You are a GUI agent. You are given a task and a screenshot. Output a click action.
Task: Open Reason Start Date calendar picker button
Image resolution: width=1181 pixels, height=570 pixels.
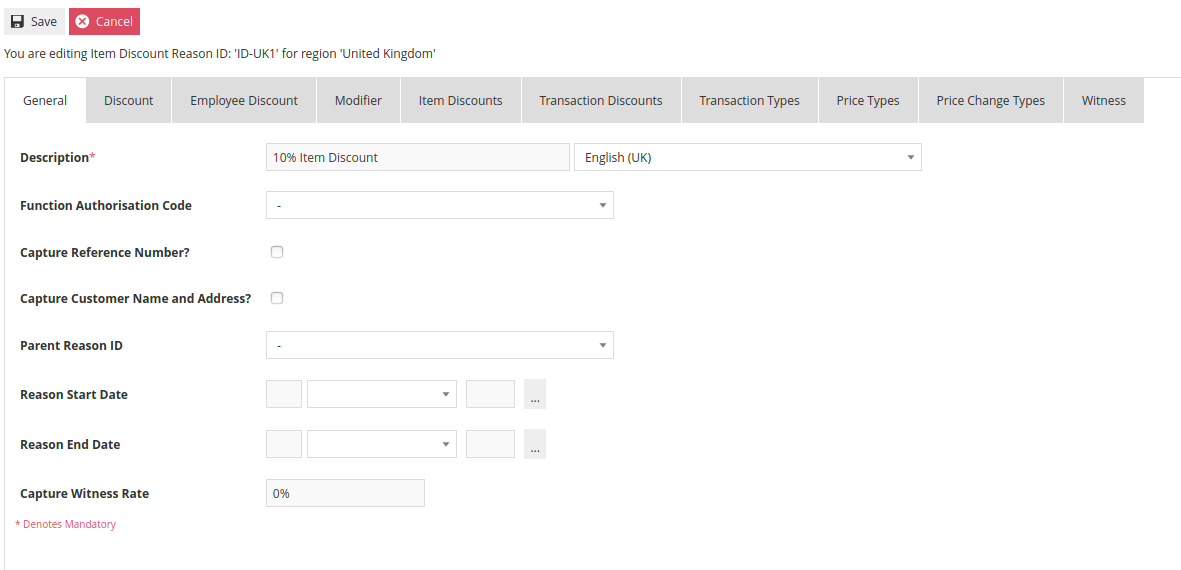tap(535, 394)
